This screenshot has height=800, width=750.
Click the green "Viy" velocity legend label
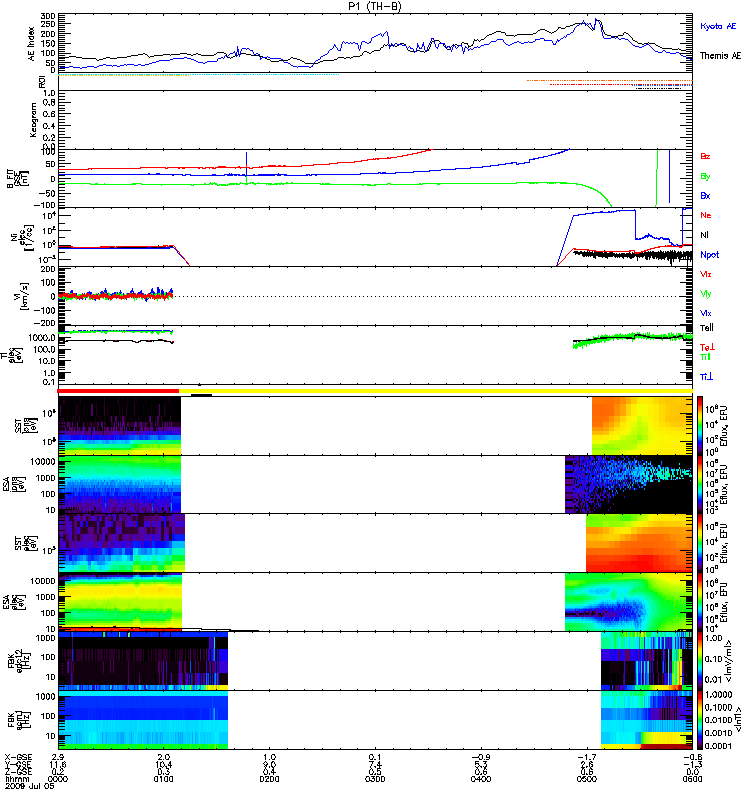[x=705, y=294]
